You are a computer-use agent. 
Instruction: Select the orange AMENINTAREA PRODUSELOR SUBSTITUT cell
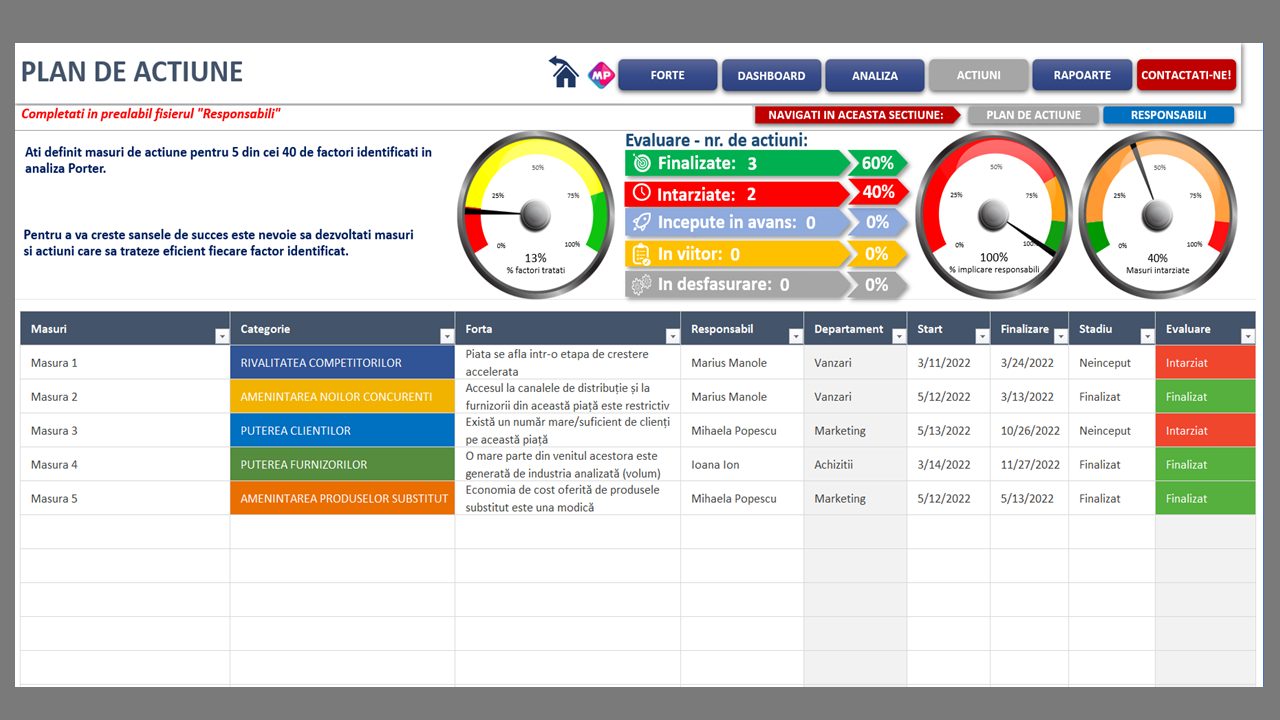(342, 498)
